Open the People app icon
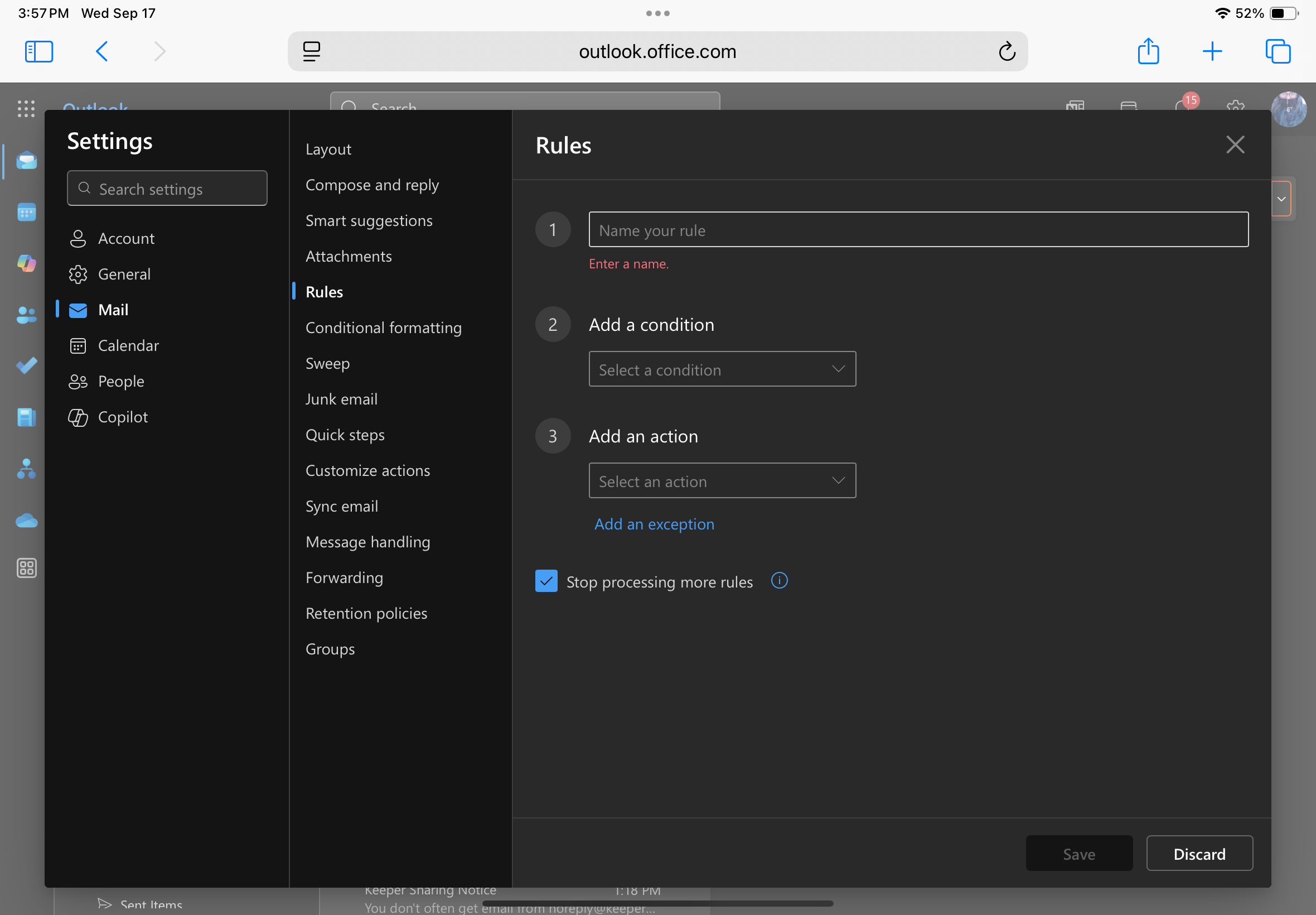This screenshot has width=1316, height=915. pyautogui.click(x=26, y=315)
